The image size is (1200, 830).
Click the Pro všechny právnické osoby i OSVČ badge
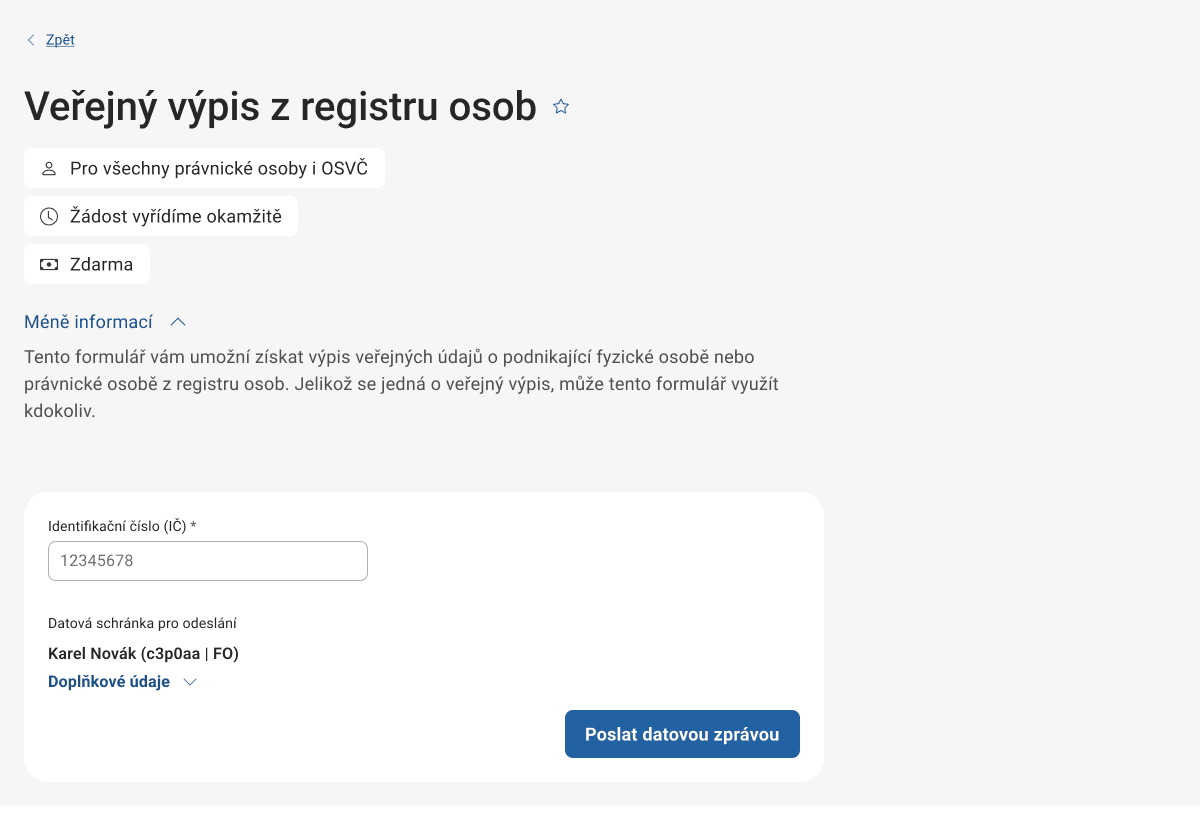coord(204,168)
